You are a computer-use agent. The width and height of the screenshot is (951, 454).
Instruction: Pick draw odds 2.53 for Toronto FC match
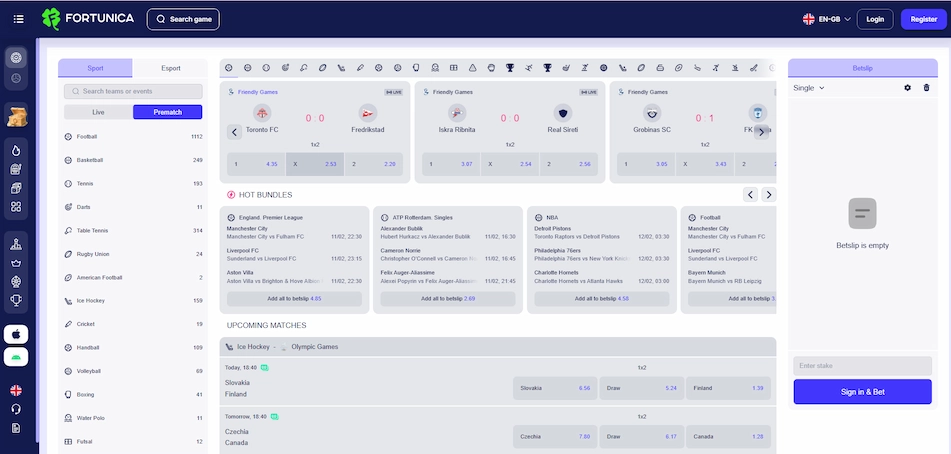(315, 164)
